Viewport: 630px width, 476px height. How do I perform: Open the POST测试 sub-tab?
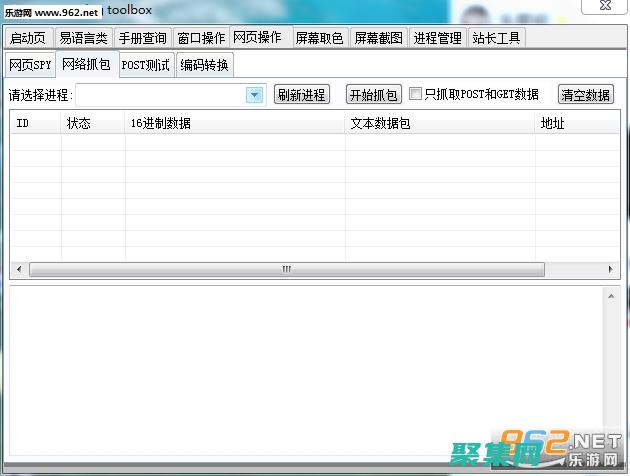point(145,65)
